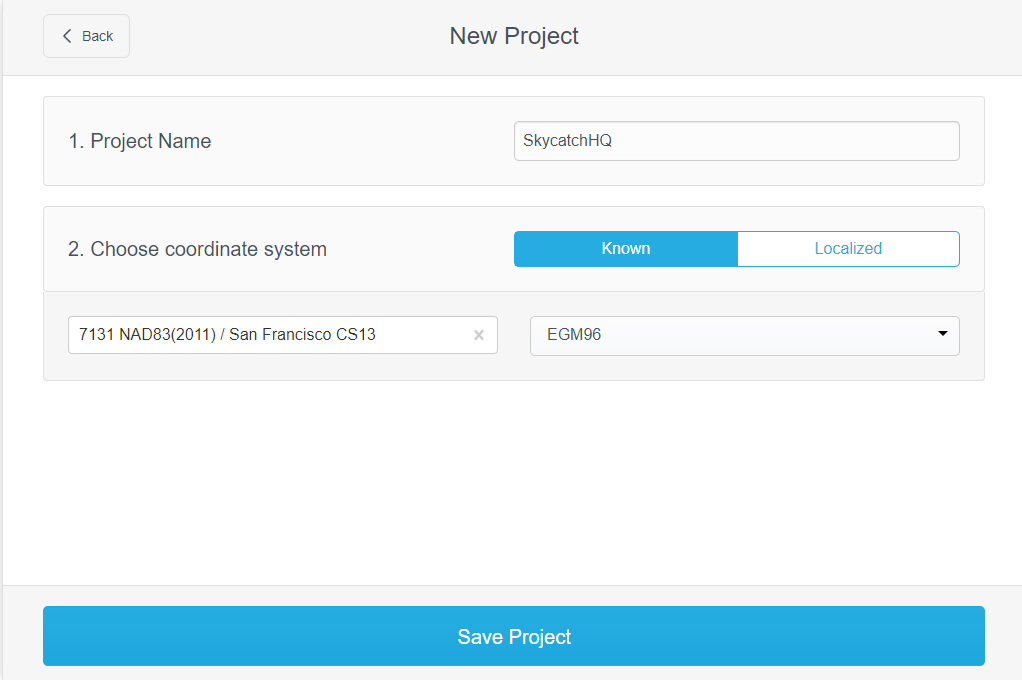1022x680 pixels.
Task: Go back using the Back button
Action: (x=85, y=35)
